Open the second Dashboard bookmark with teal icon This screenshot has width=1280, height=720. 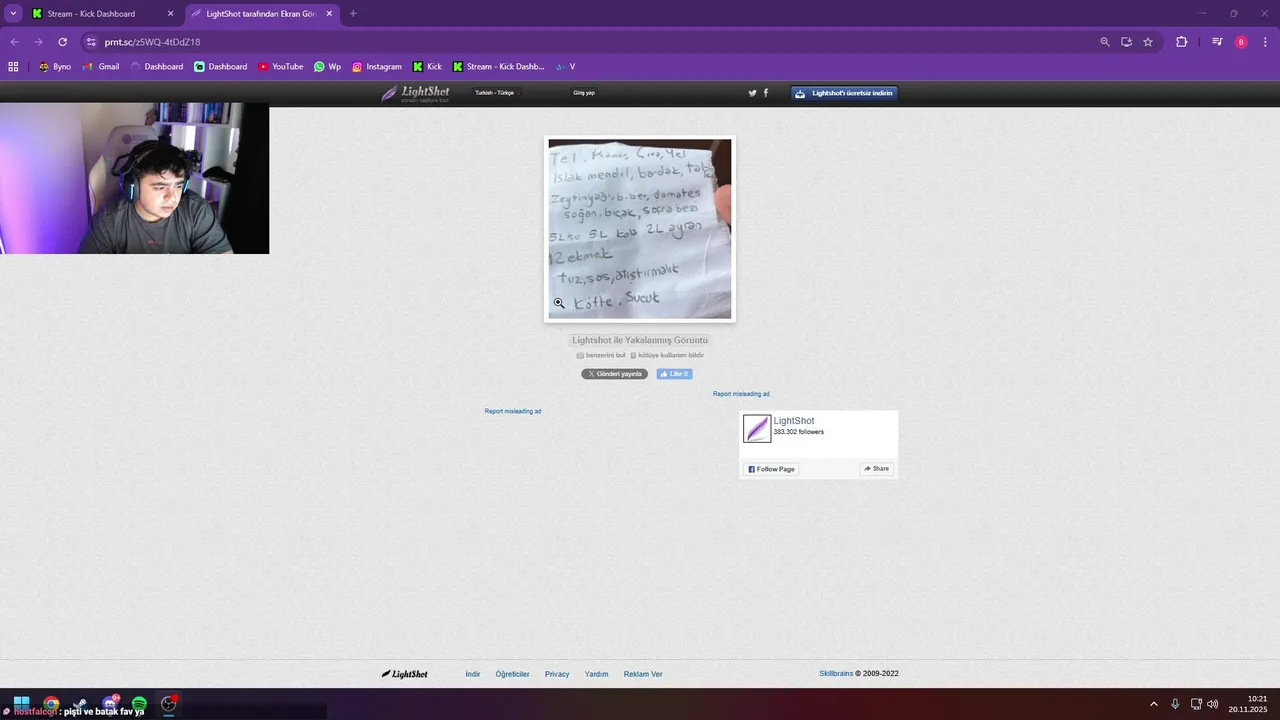coord(220,67)
